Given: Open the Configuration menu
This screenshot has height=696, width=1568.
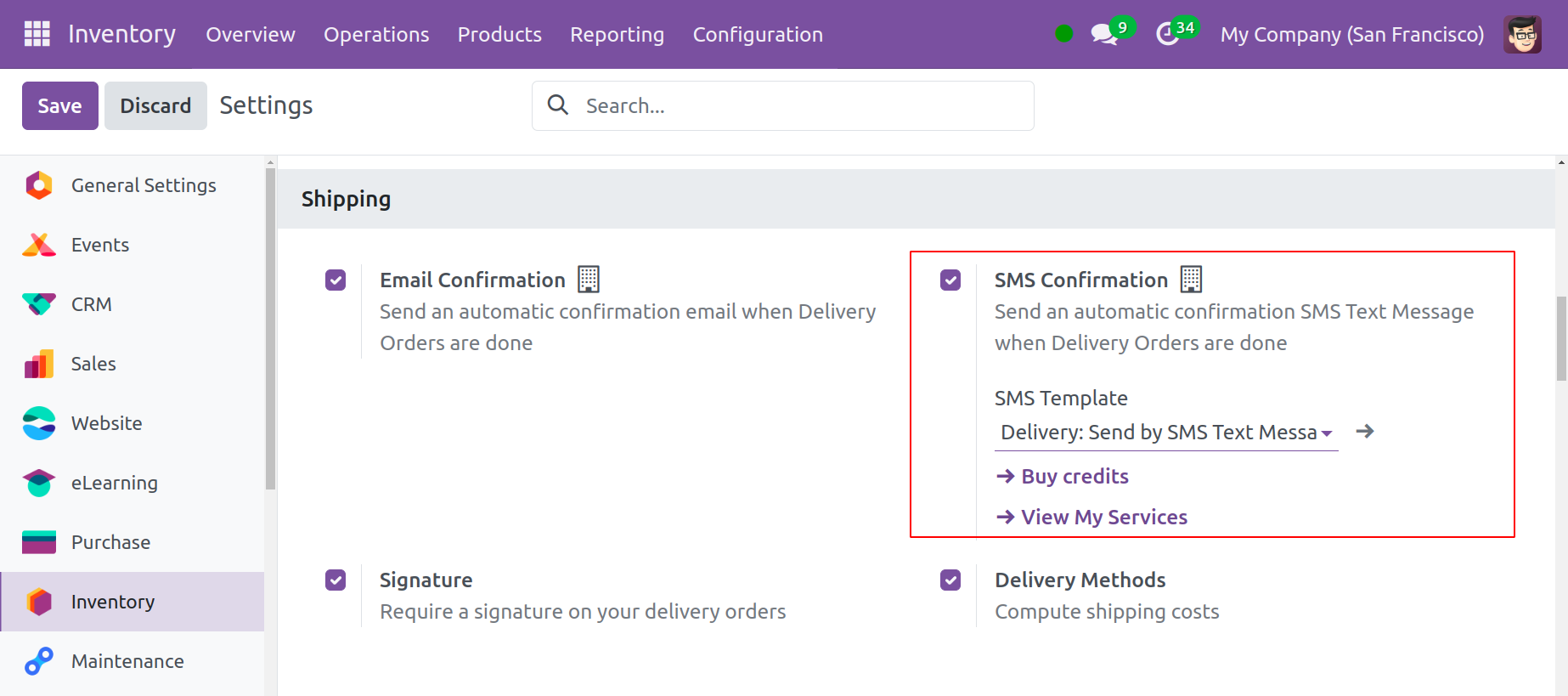Looking at the screenshot, I should click(757, 35).
